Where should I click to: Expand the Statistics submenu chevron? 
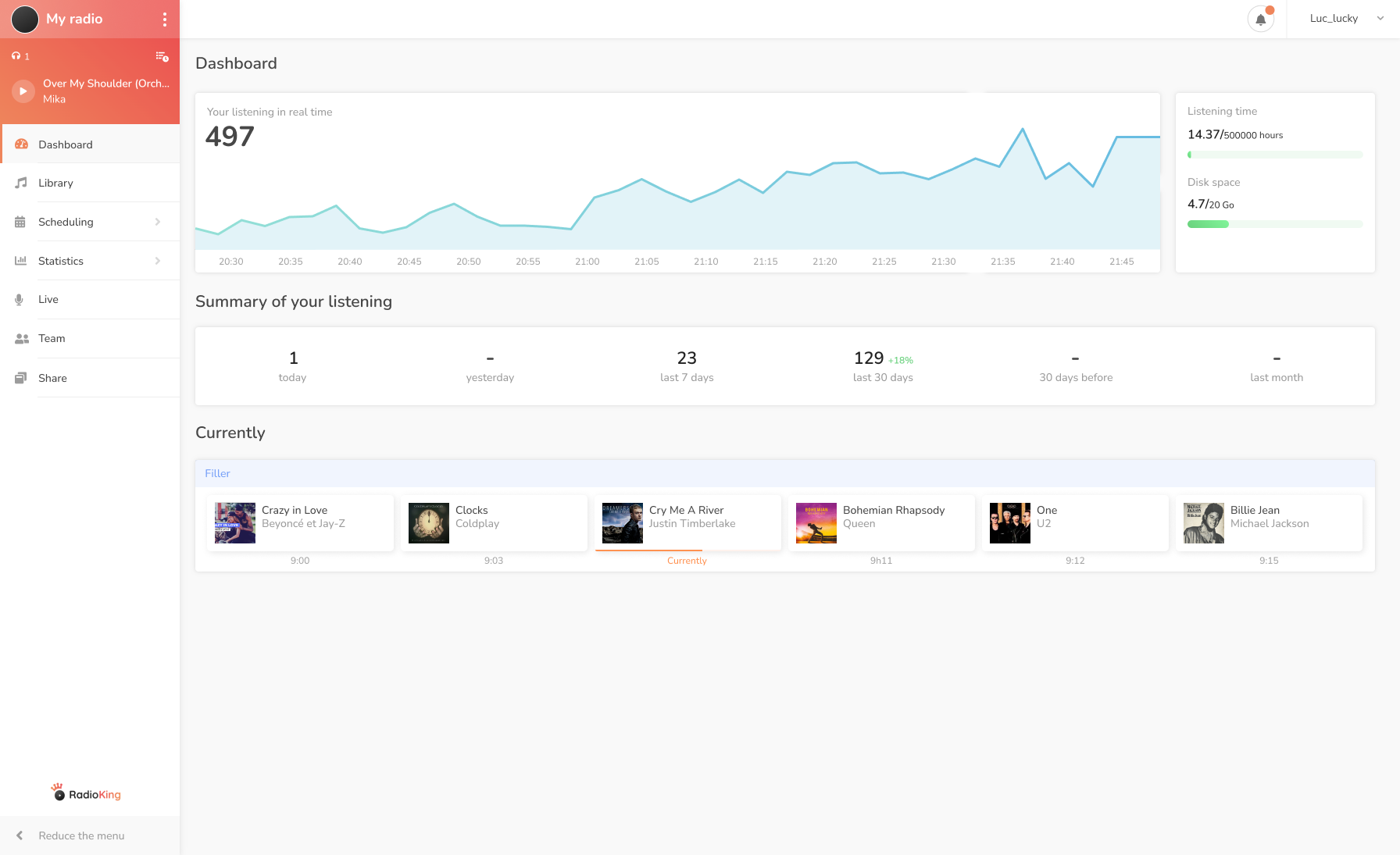[158, 261]
